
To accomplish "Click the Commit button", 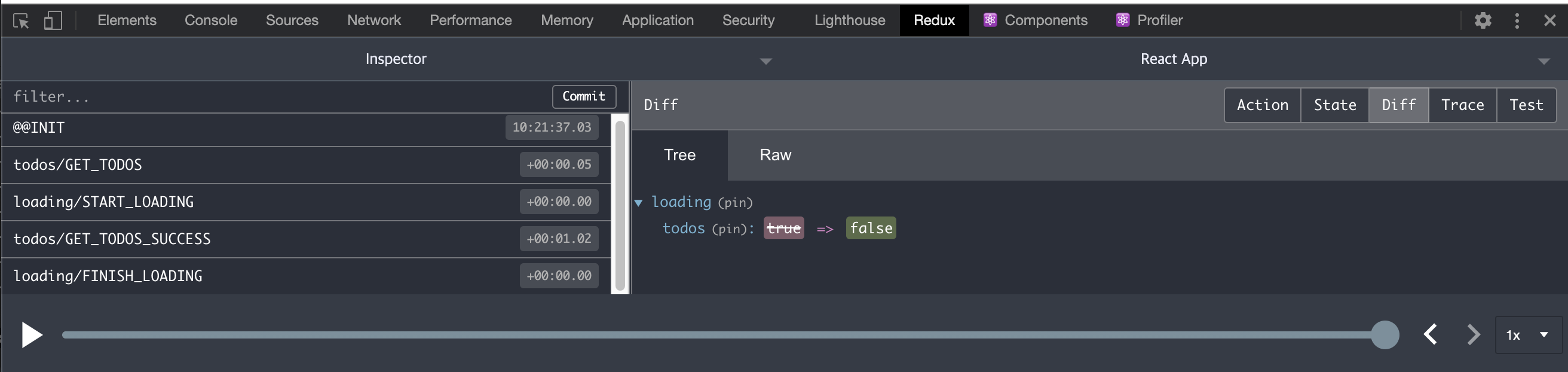I will point(584,96).
